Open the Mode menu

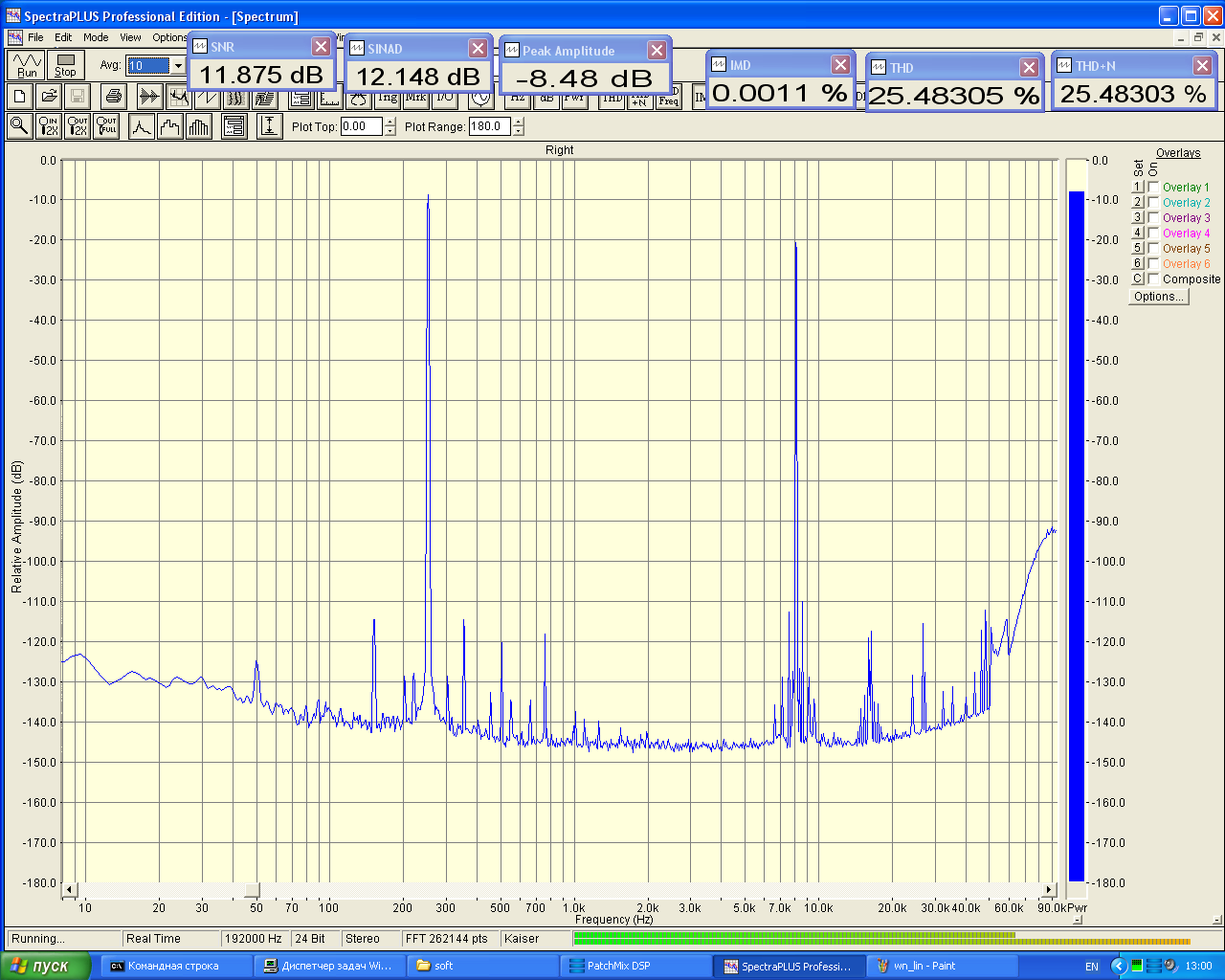[x=96, y=37]
